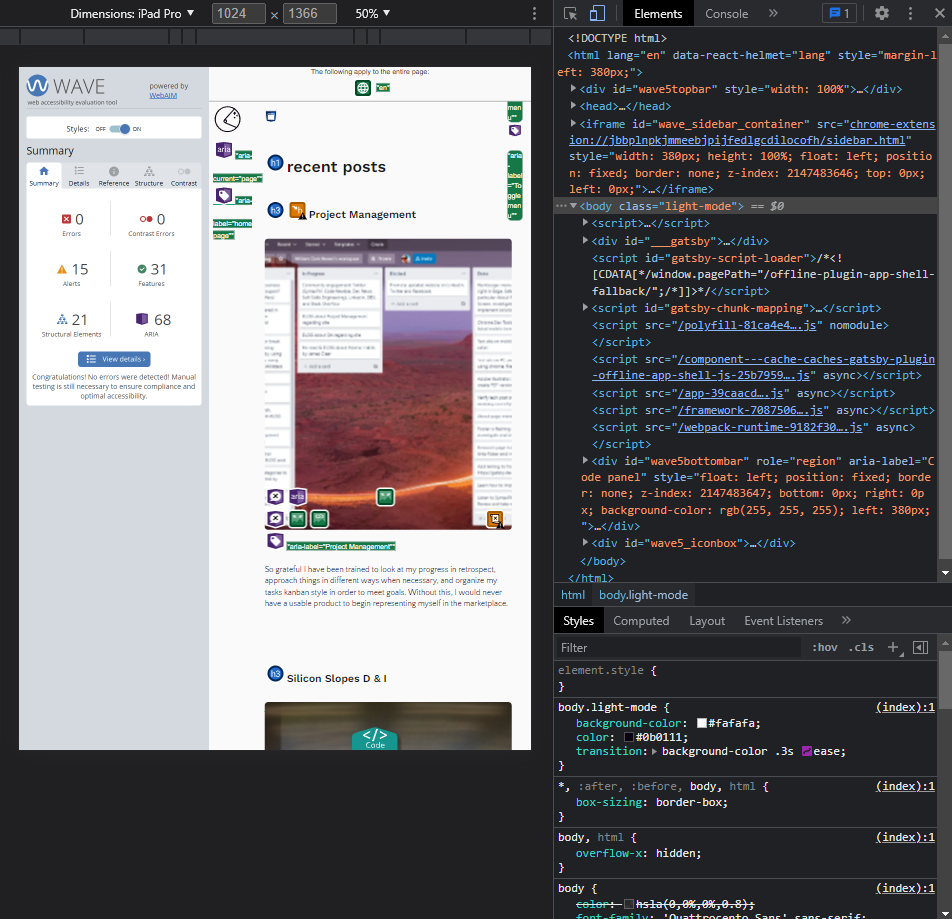Open the issues counter badge showing 1
952x919 pixels.
(840, 13)
